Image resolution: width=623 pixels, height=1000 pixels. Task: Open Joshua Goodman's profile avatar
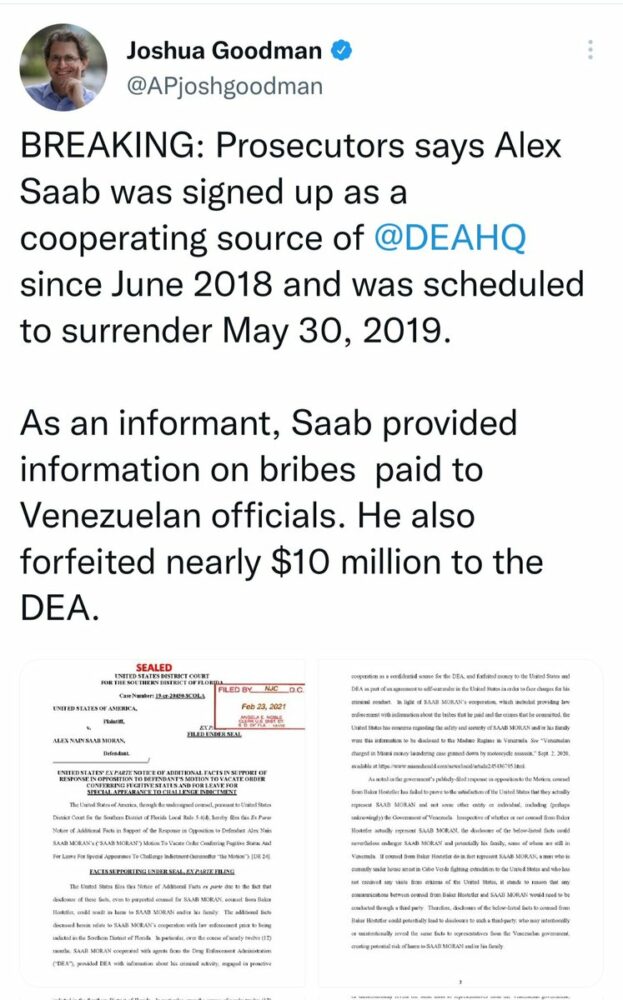(63, 67)
